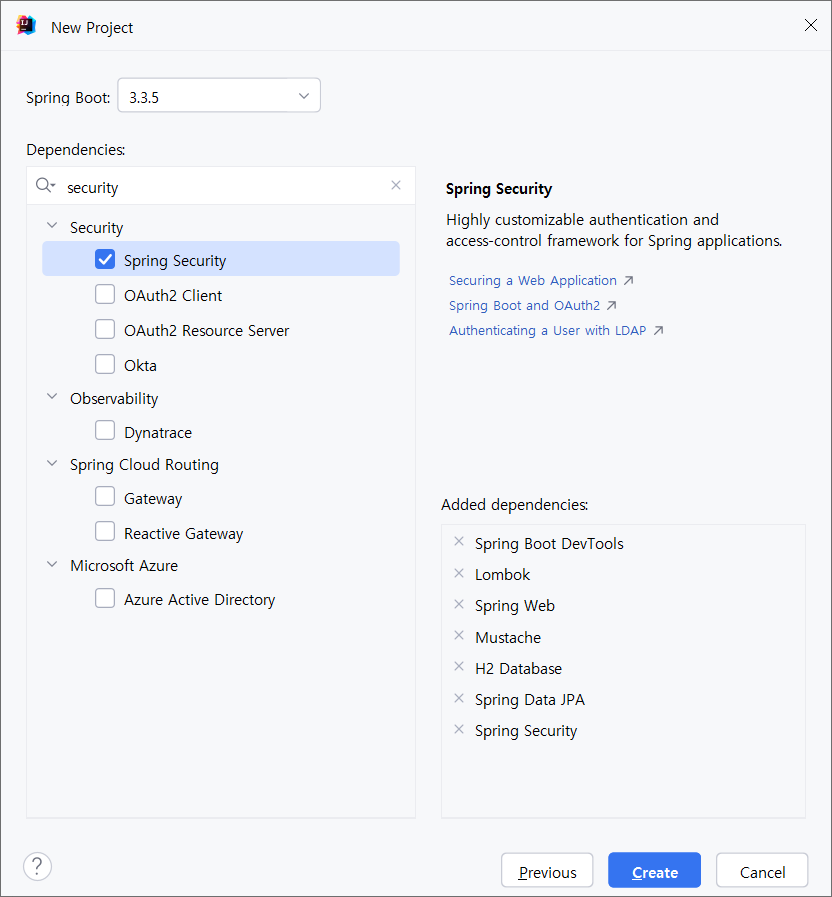832x897 pixels.
Task: Select Mustache in the added dependencies list
Action: (x=508, y=637)
